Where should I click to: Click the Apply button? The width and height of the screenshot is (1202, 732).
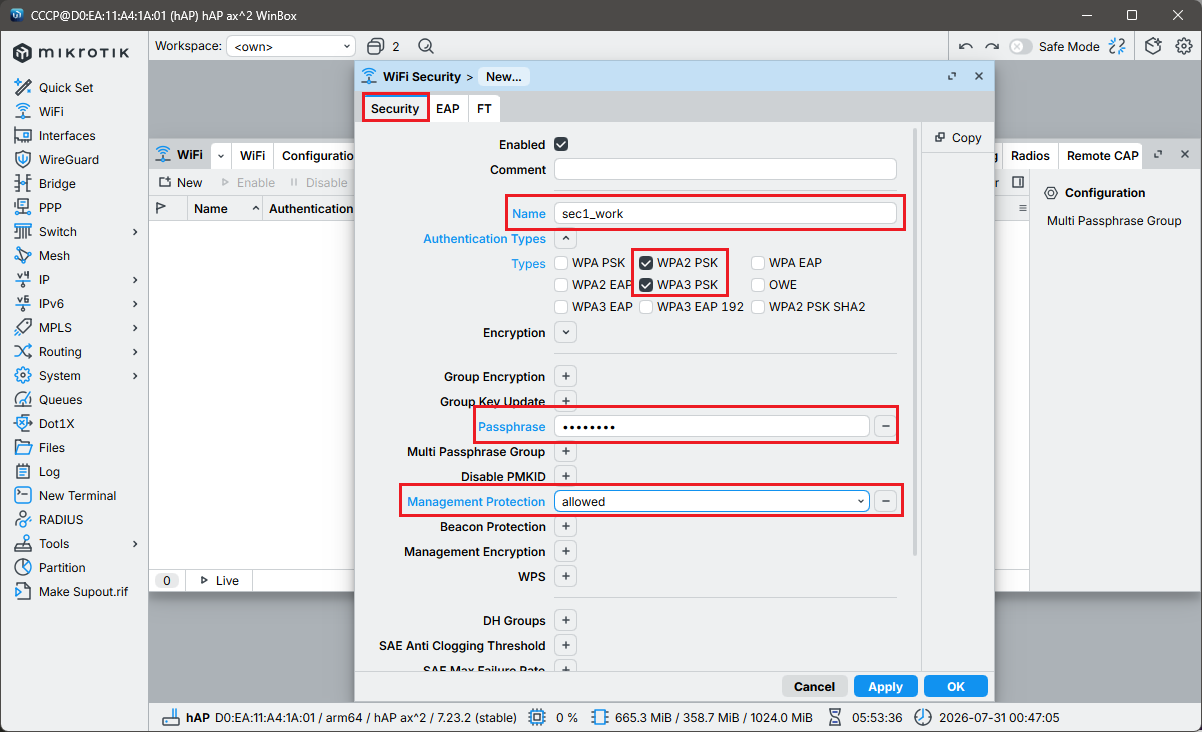[885, 686]
